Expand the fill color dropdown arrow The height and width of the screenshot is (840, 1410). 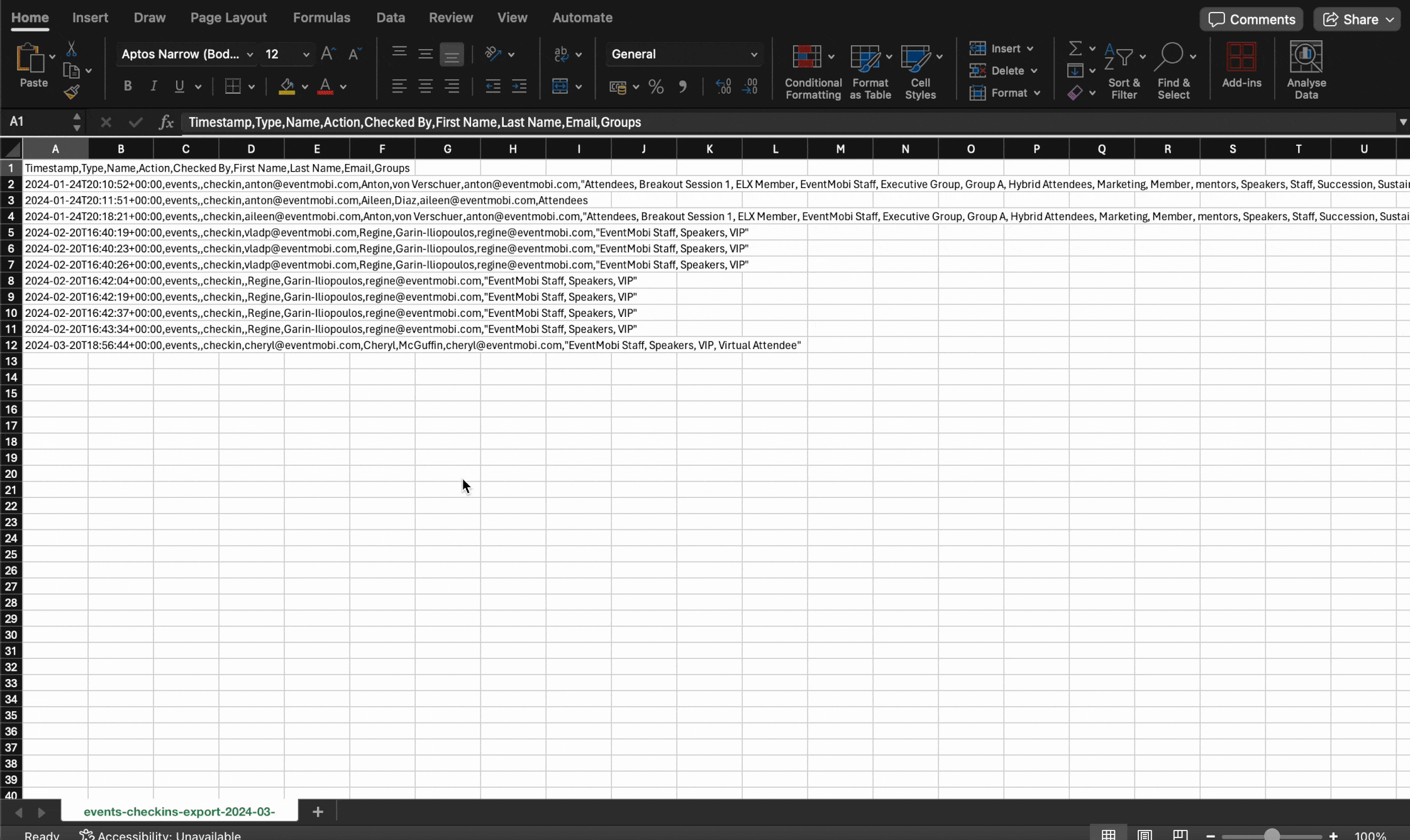(304, 87)
